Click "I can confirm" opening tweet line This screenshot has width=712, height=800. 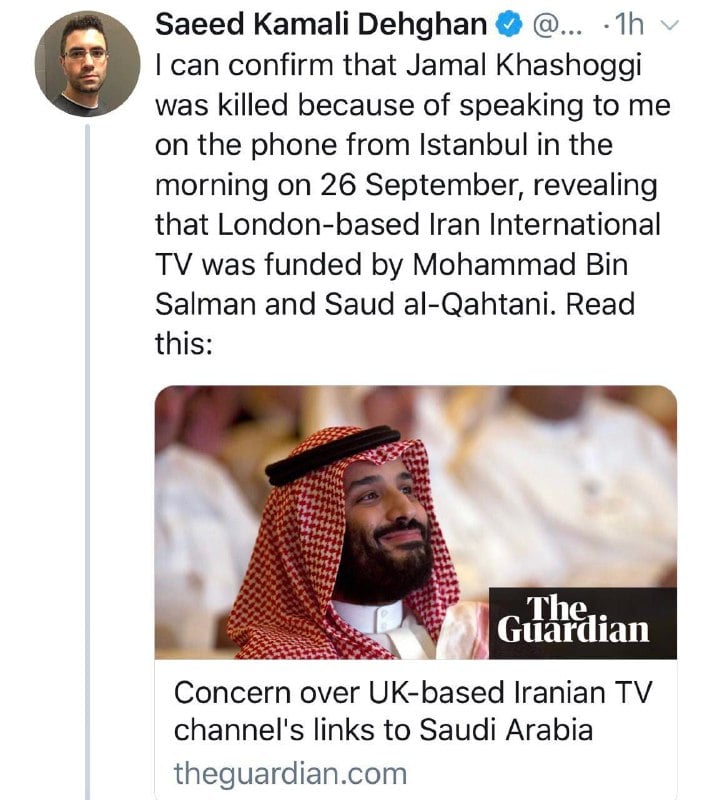pyautogui.click(x=238, y=67)
